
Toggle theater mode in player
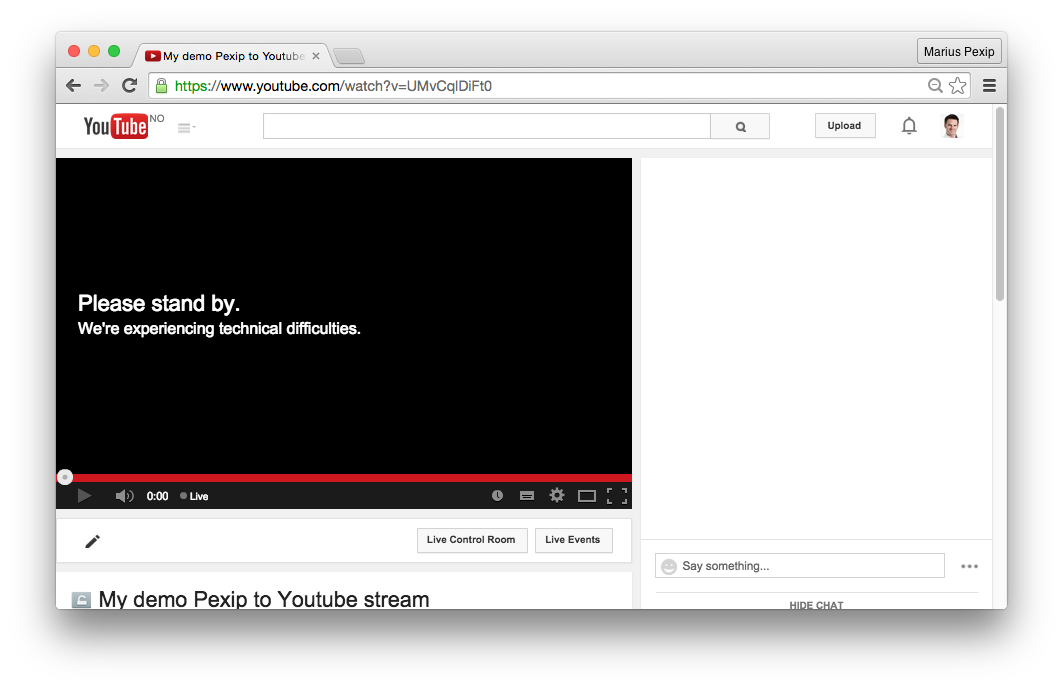(x=587, y=496)
